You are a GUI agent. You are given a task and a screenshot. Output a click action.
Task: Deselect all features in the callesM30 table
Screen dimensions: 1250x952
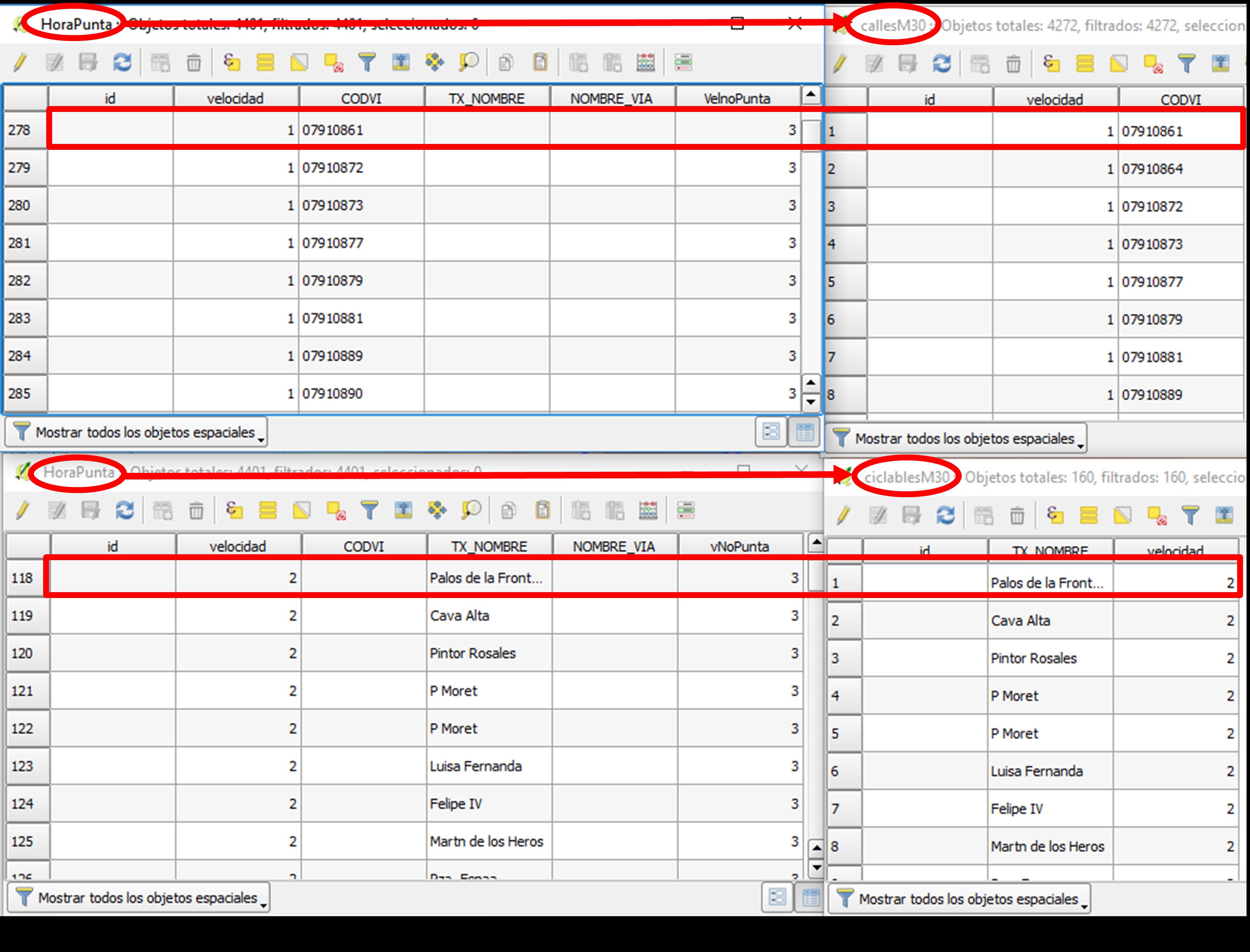click(1153, 64)
